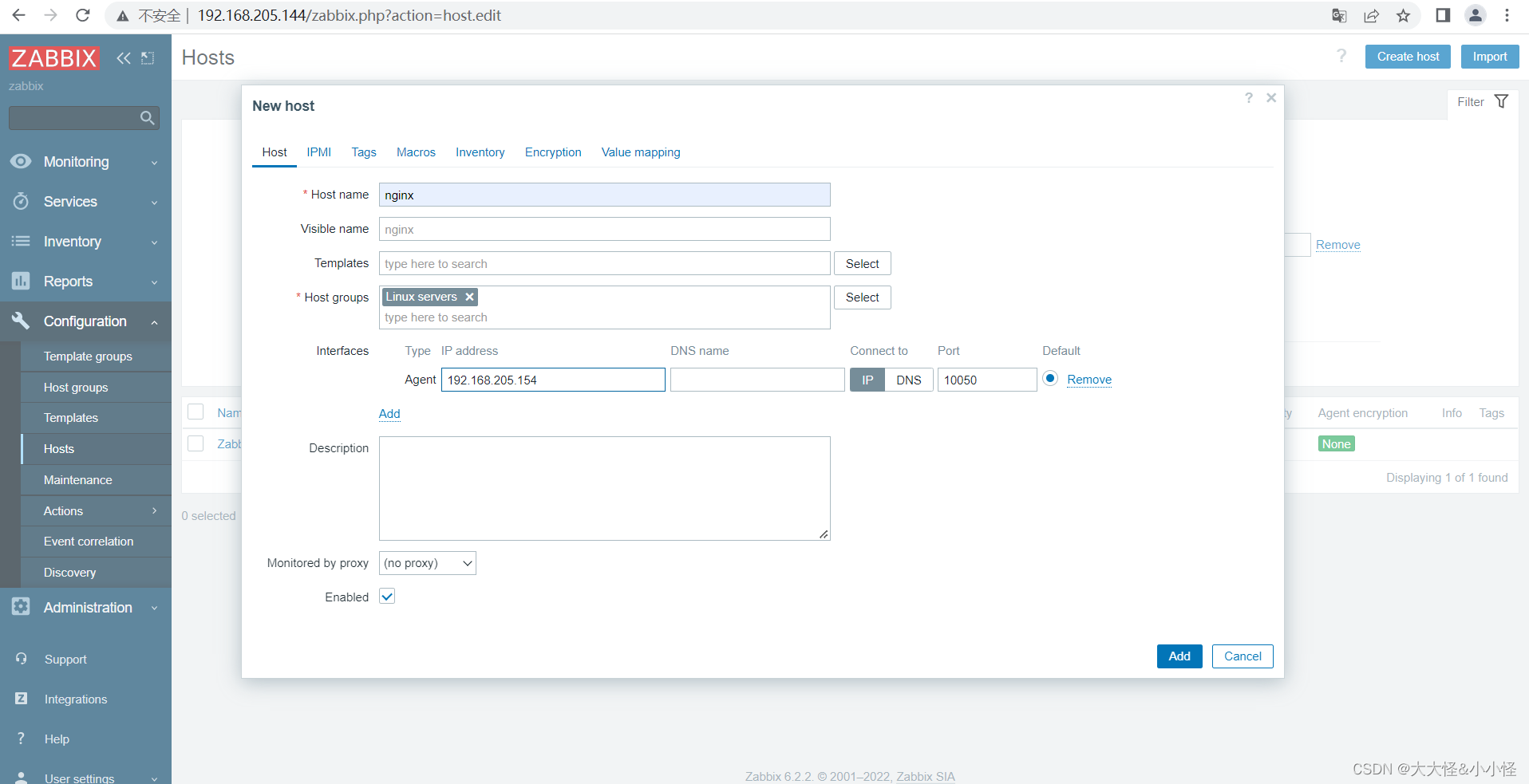Viewport: 1529px width, 784px height.
Task: Click the Monitoring eye icon
Action: [21, 161]
